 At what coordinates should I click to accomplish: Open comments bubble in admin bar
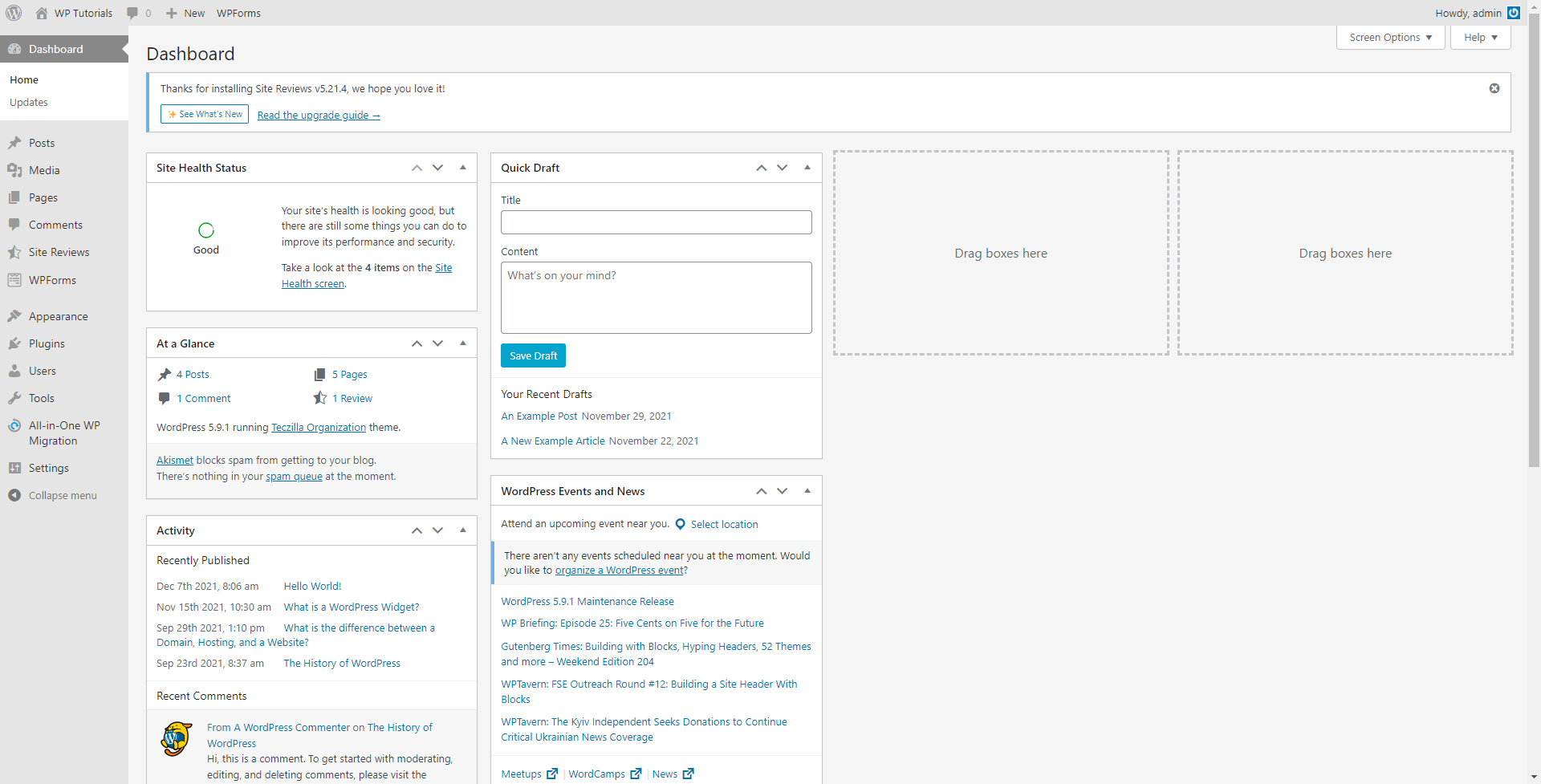pyautogui.click(x=132, y=13)
